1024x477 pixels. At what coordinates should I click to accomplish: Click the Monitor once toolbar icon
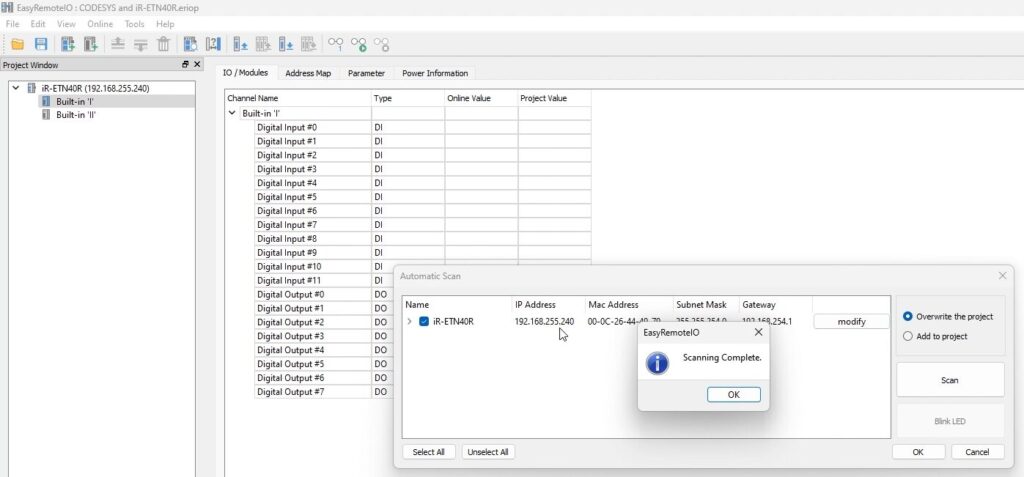(x=336, y=44)
